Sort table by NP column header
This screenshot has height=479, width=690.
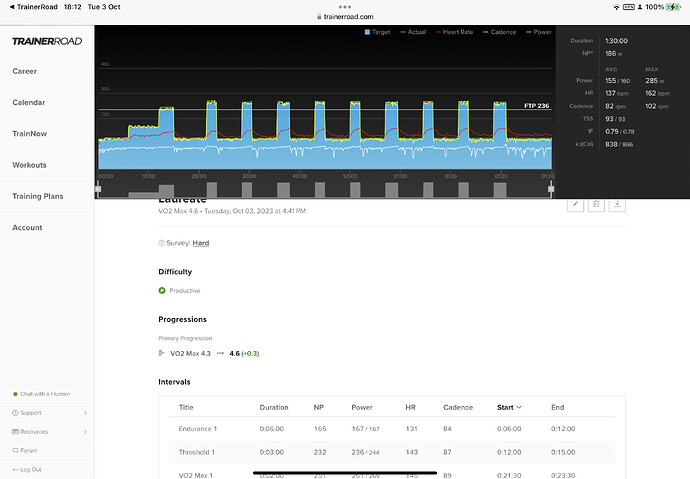(x=319, y=407)
